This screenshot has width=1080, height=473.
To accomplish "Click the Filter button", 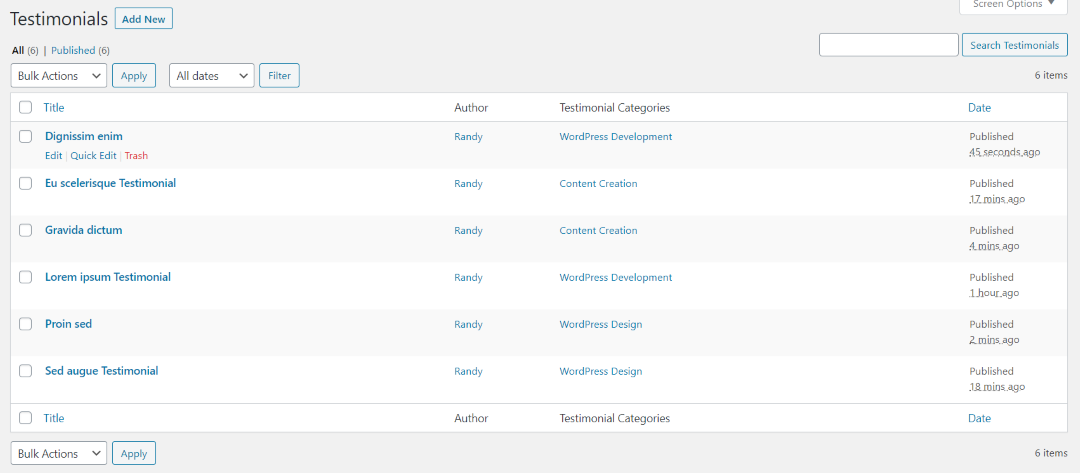I will point(280,76).
